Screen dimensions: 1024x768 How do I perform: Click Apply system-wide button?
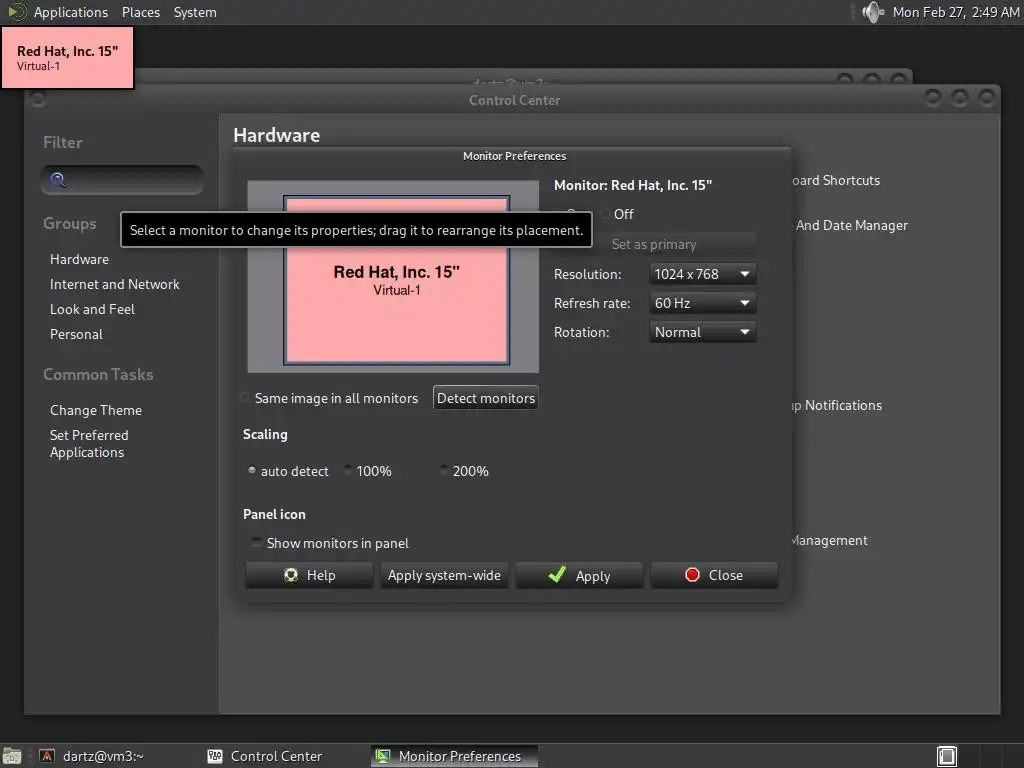(x=444, y=575)
